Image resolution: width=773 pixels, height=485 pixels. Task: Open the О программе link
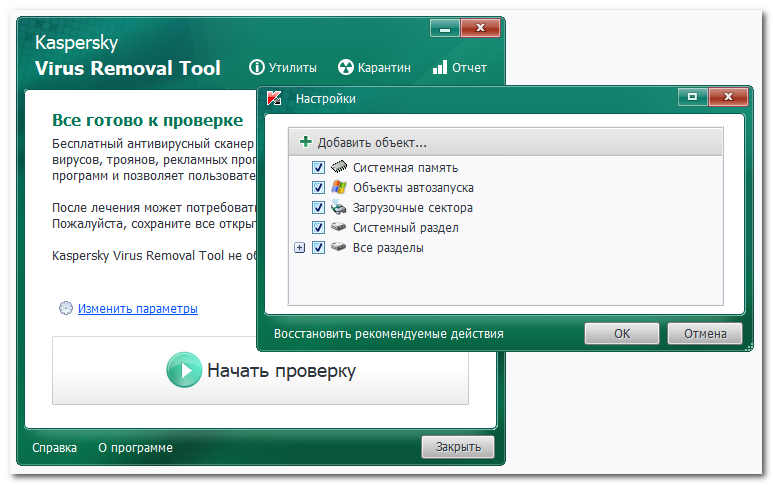(x=135, y=448)
